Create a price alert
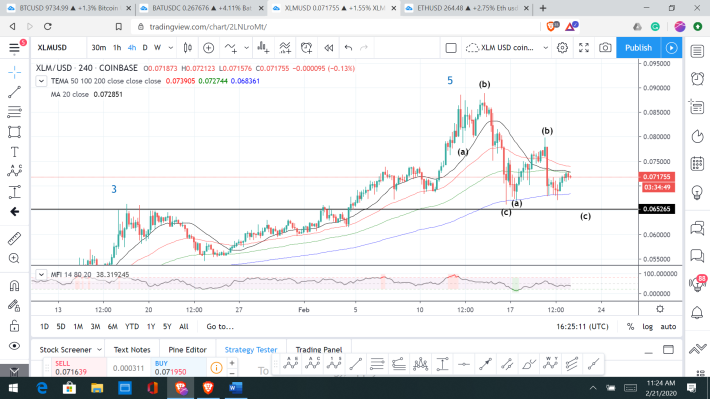This screenshot has height=399, width=710. click(x=307, y=48)
